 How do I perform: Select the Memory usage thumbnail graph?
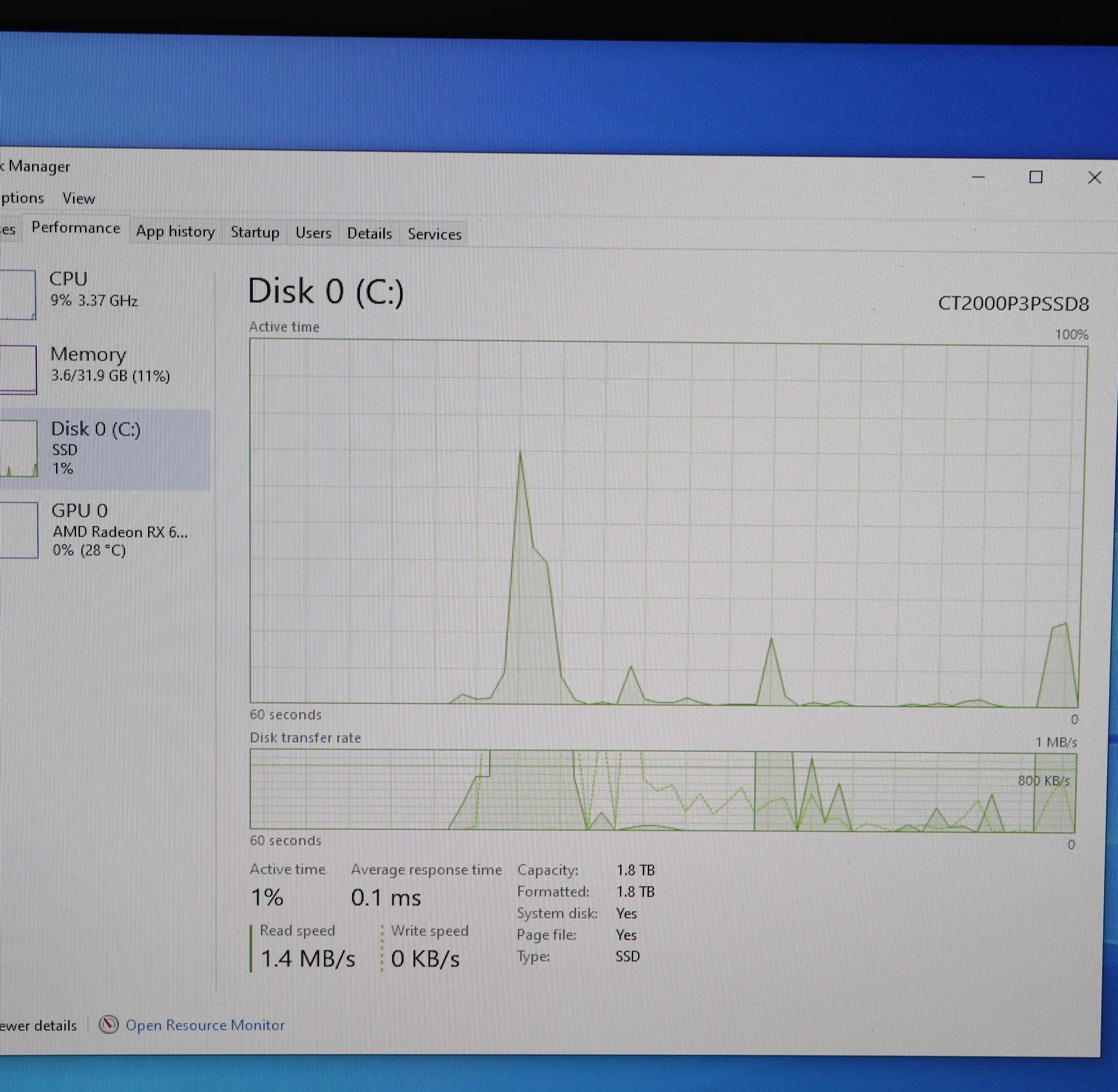(19, 369)
